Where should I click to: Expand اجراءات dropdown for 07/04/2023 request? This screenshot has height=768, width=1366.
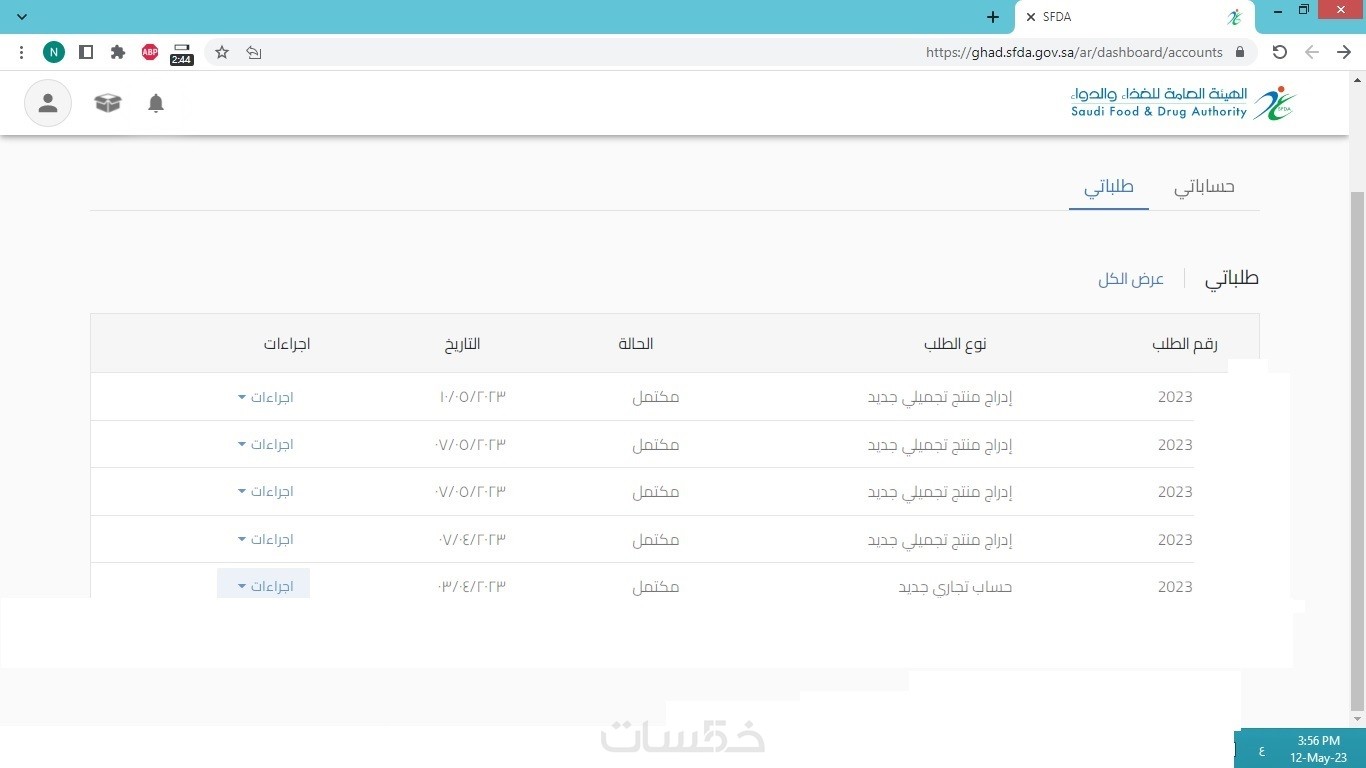pos(265,539)
